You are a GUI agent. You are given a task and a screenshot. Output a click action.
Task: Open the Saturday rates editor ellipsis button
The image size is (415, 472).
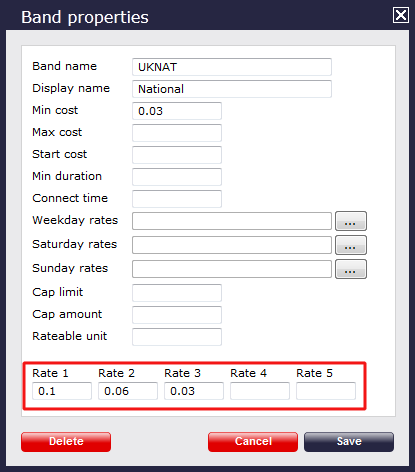[351, 245]
